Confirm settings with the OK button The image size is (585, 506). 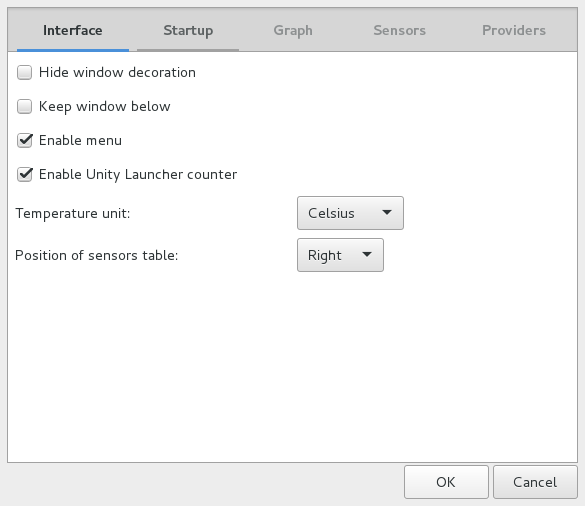tap(446, 482)
